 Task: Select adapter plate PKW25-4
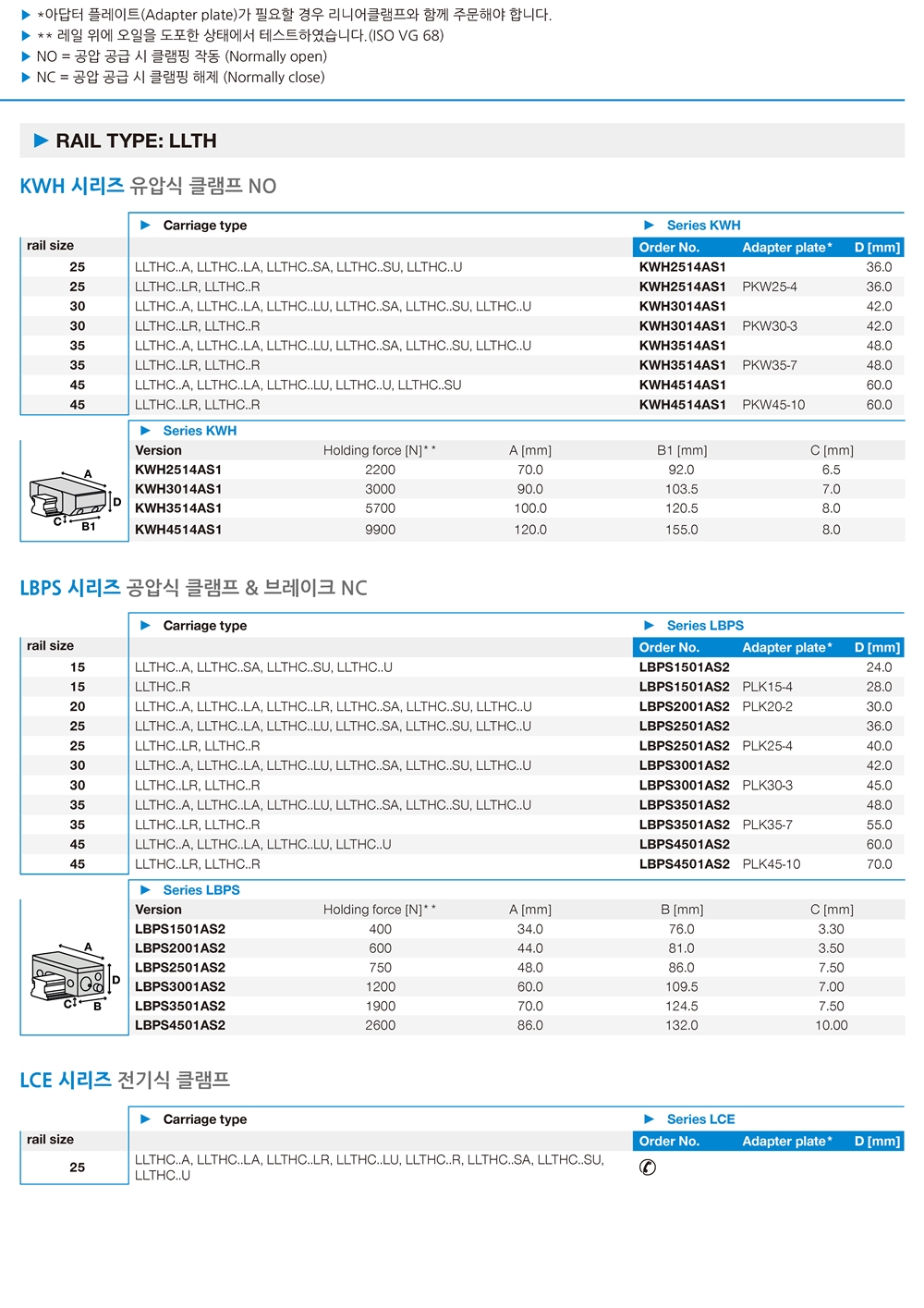[770, 287]
